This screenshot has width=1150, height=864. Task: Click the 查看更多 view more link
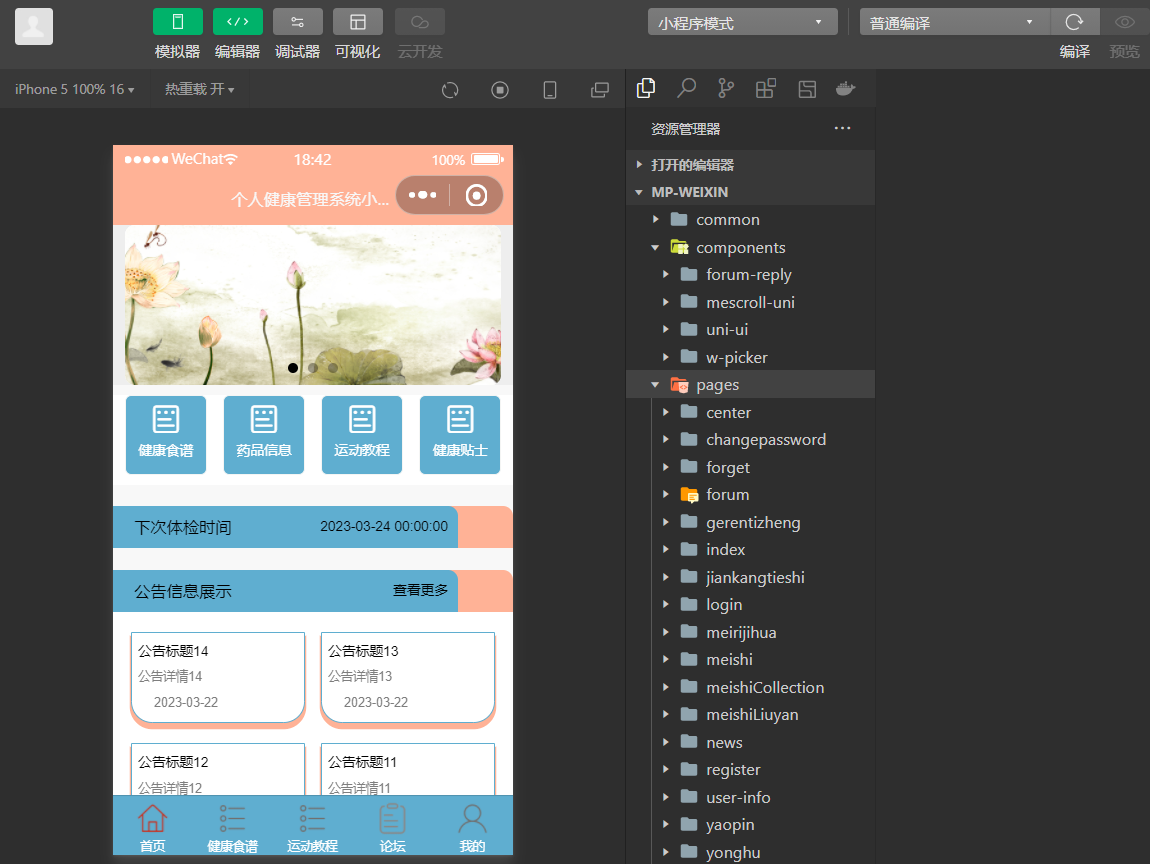pos(421,590)
